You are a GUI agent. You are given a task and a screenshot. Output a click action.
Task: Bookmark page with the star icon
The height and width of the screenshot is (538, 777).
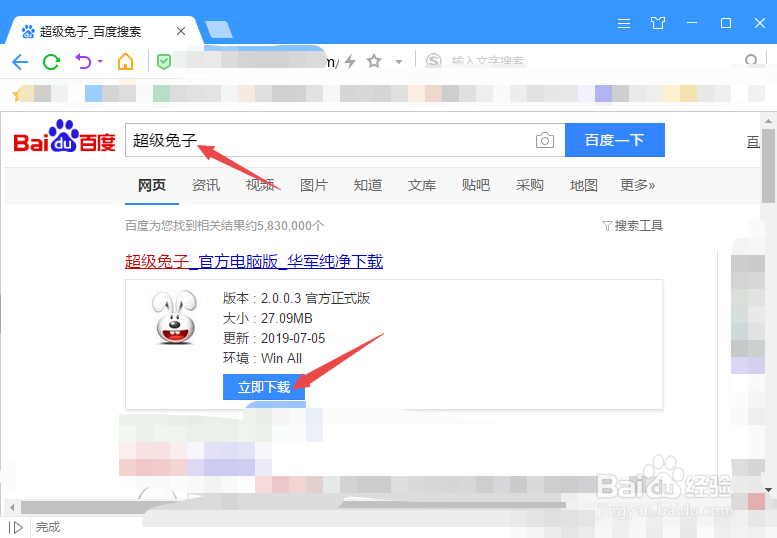pos(374,61)
